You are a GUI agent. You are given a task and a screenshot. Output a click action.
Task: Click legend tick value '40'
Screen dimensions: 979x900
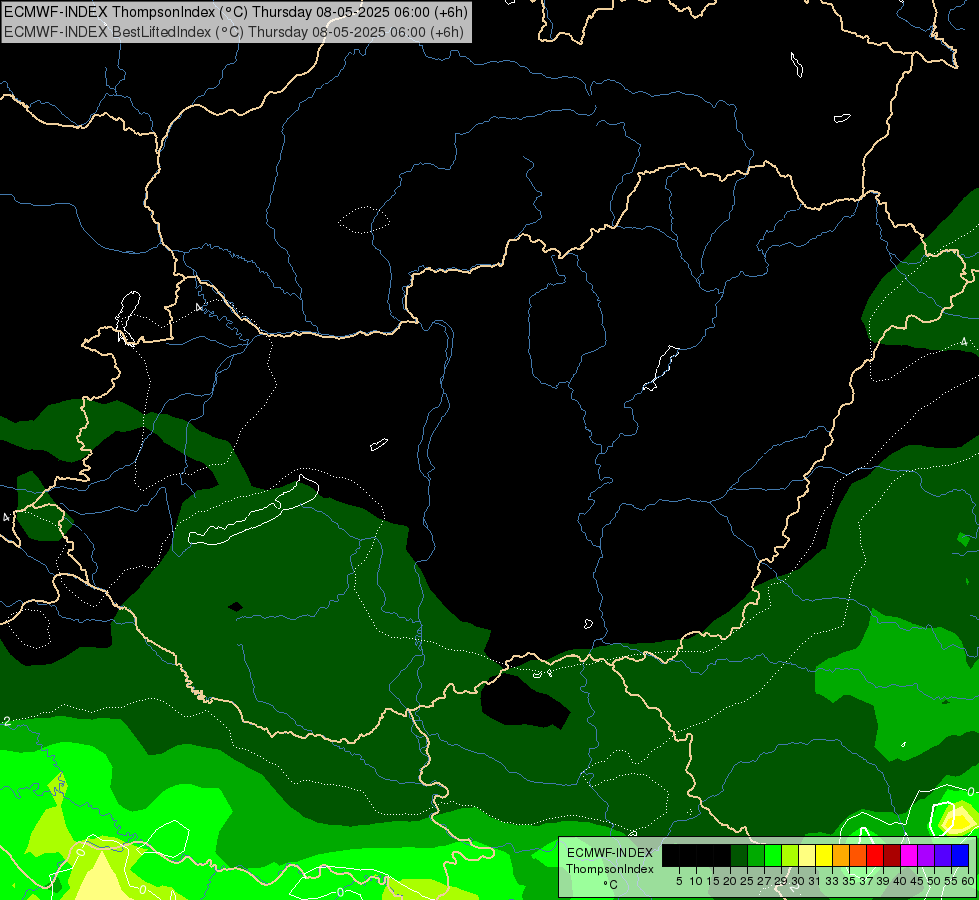coord(900,881)
